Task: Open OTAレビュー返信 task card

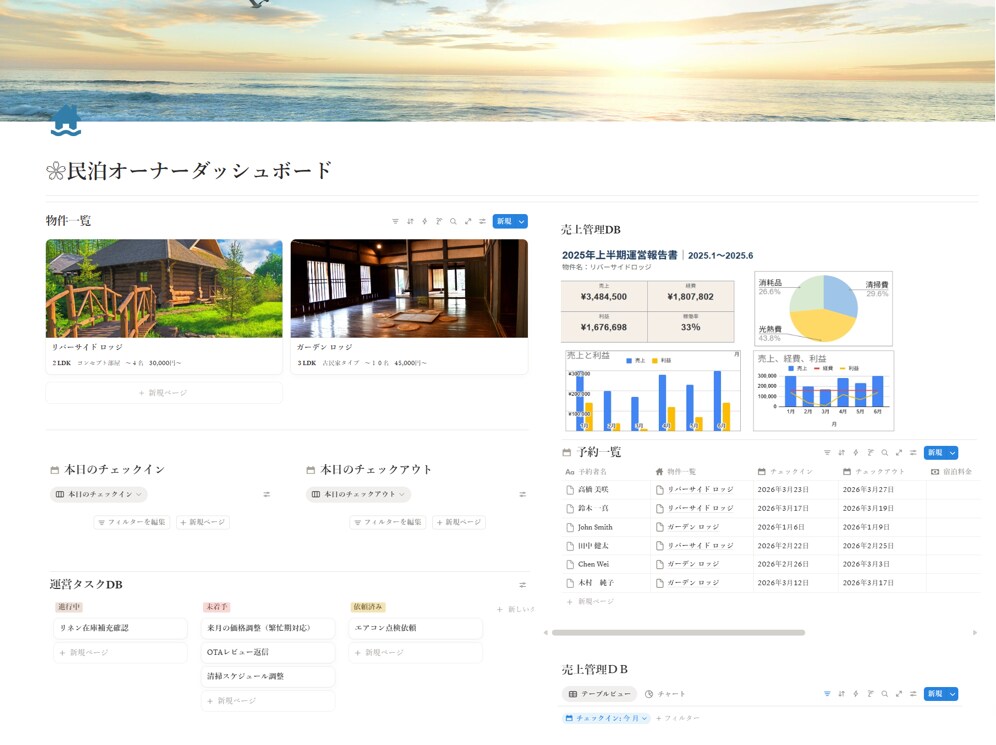Action: [267, 652]
